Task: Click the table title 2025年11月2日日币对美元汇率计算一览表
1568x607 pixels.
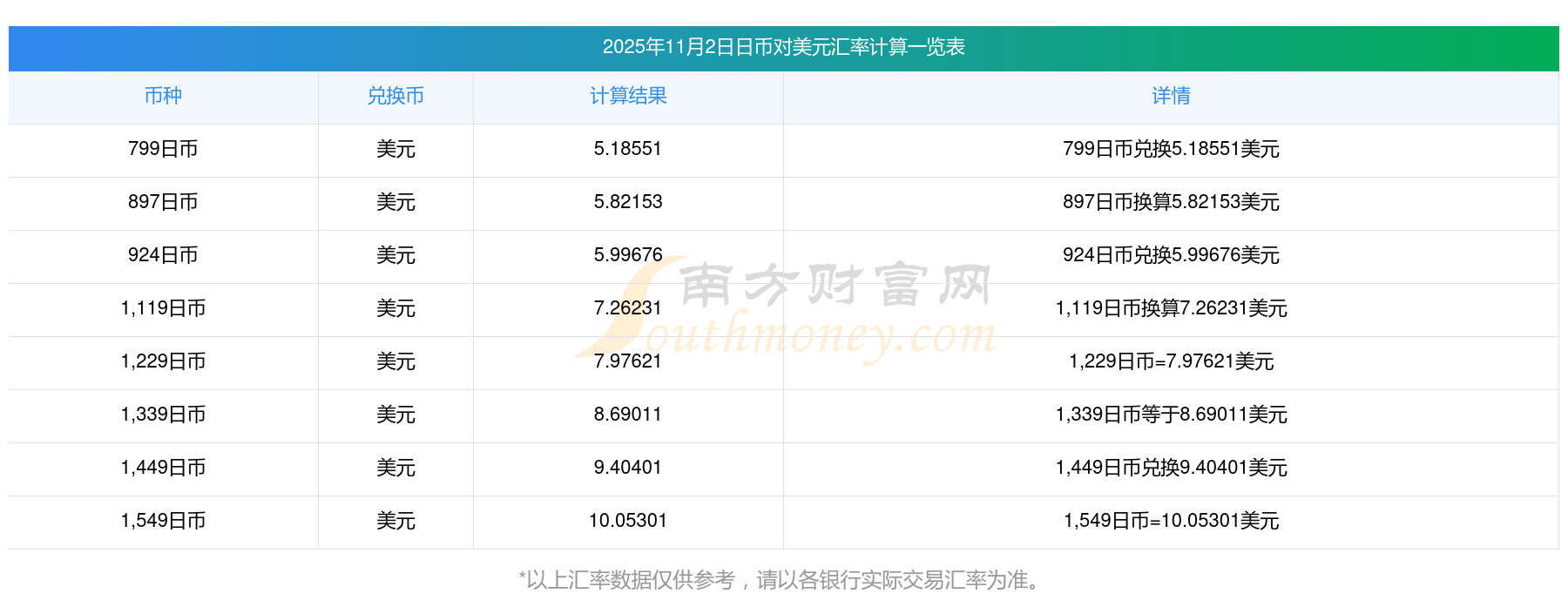Action: coord(783,47)
